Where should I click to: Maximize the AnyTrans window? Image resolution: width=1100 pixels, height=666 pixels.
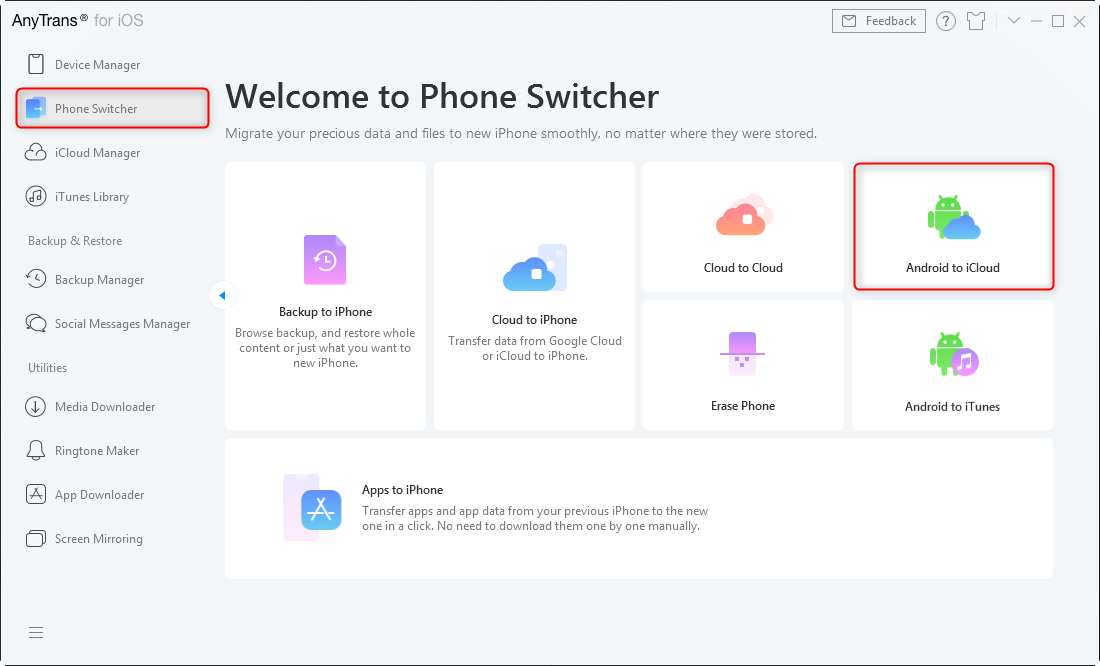coord(1058,21)
